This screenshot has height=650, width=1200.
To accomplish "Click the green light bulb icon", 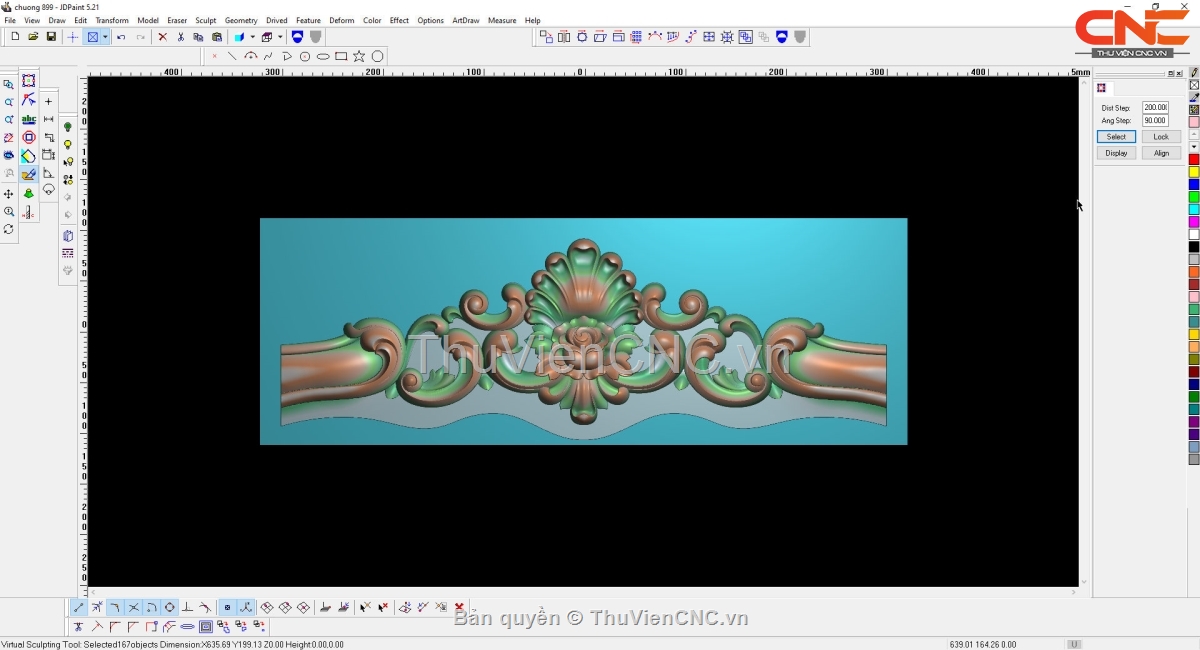I will (68, 128).
